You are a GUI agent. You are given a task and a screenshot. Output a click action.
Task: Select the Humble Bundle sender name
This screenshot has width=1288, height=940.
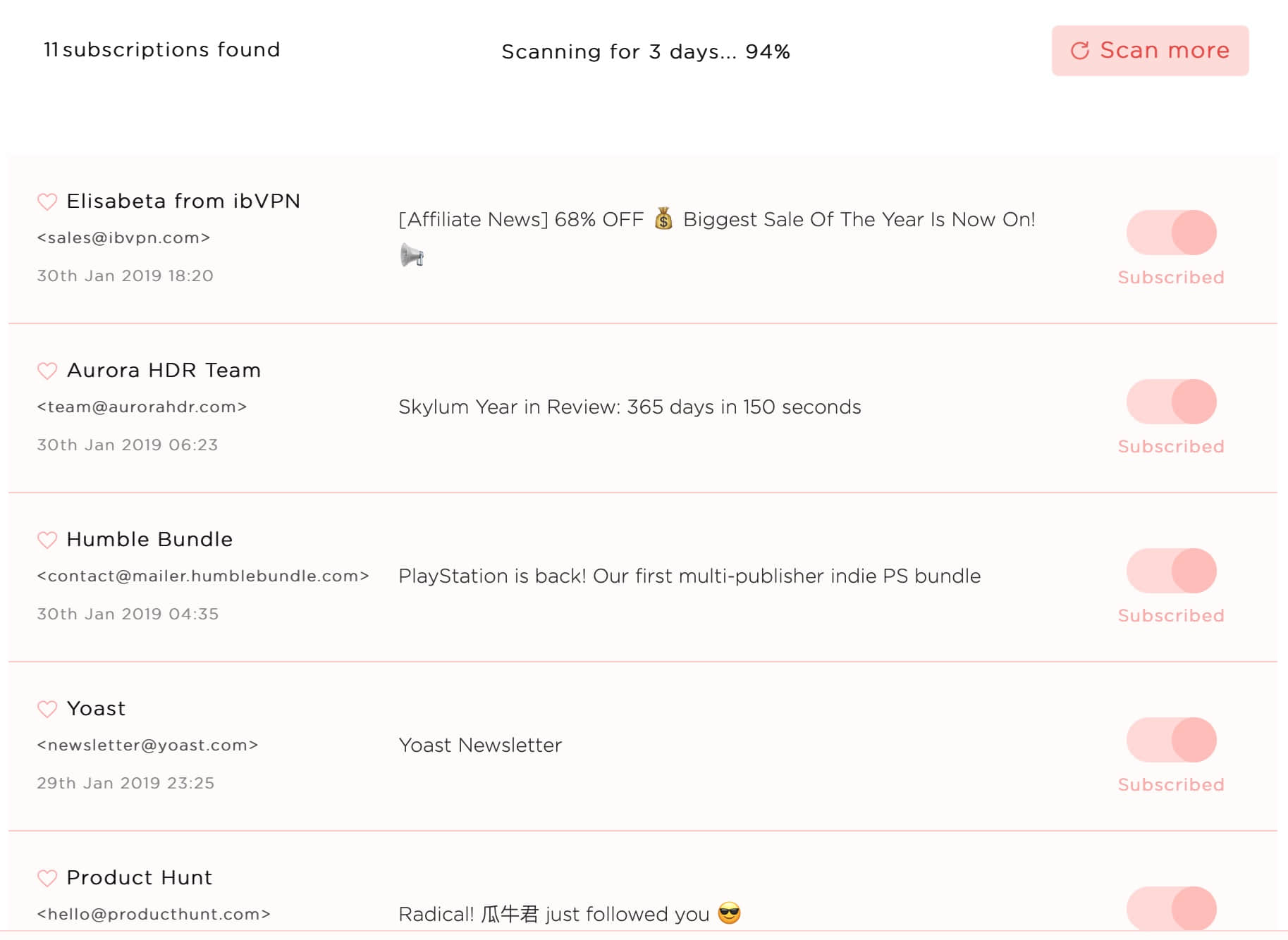[149, 540]
